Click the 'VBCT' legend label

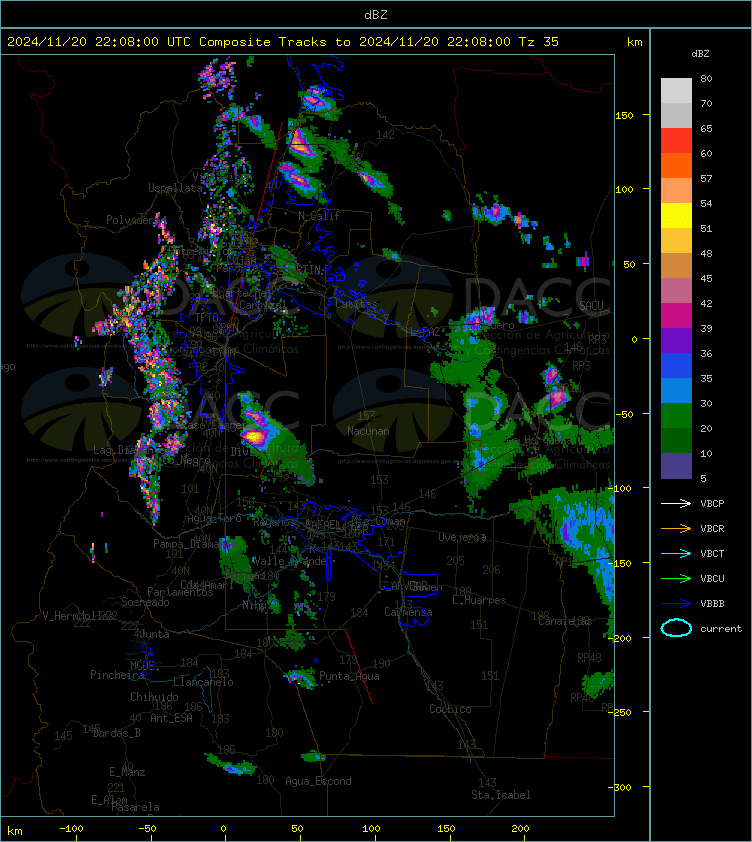[x=712, y=554]
